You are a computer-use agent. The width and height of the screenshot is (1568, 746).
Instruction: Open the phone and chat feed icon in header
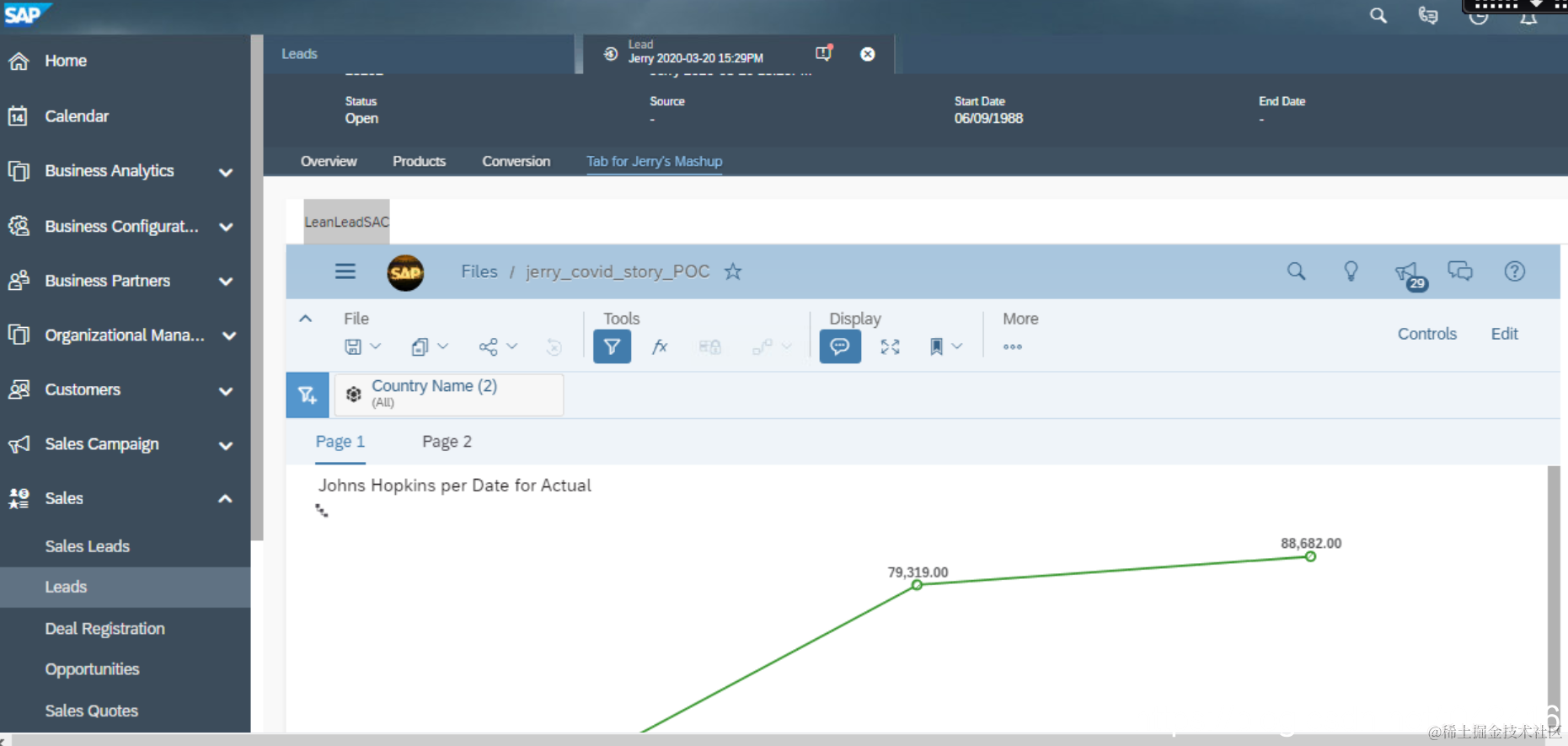point(1428,15)
